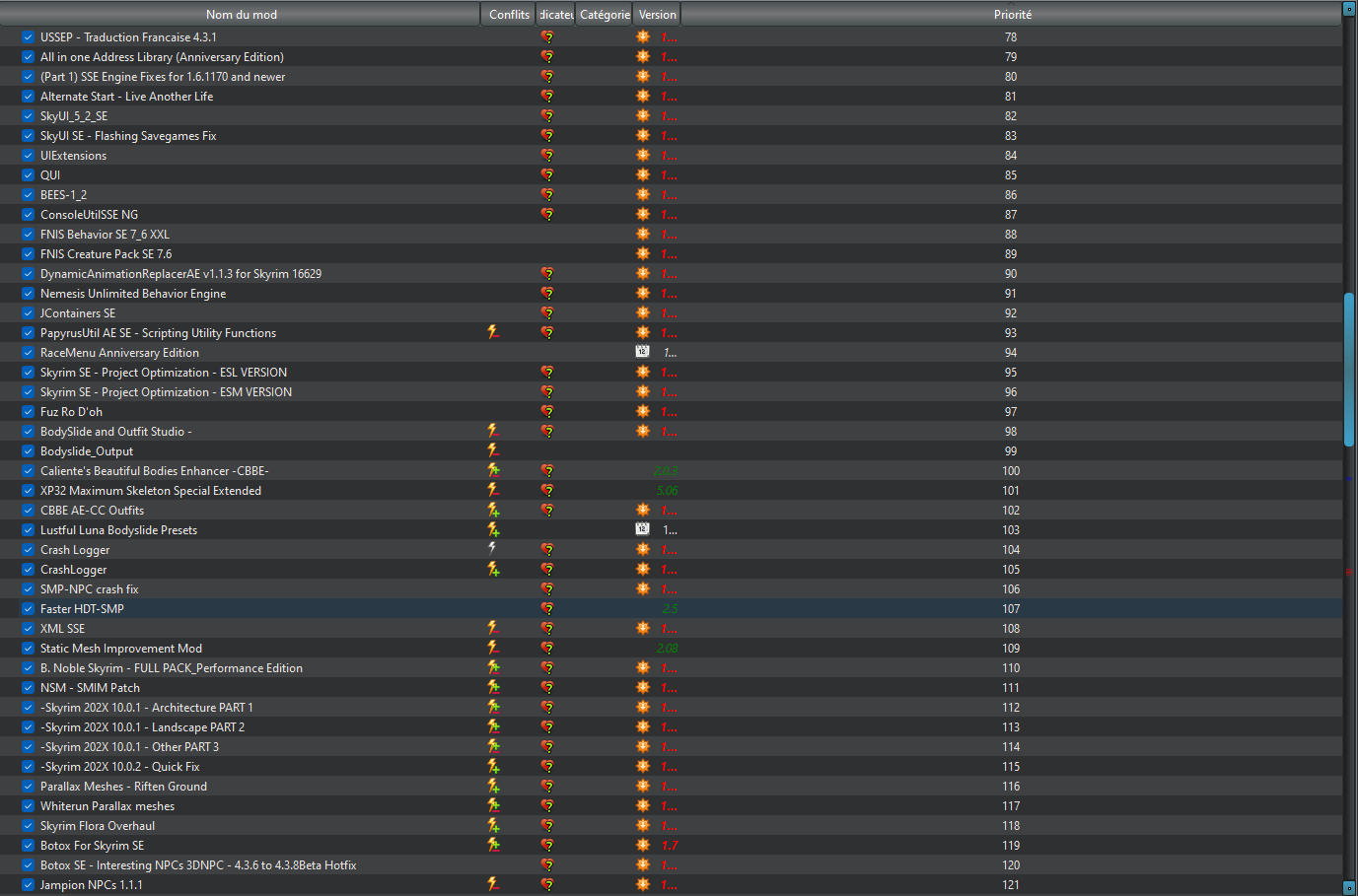Sort by the Version column header

coord(657,14)
